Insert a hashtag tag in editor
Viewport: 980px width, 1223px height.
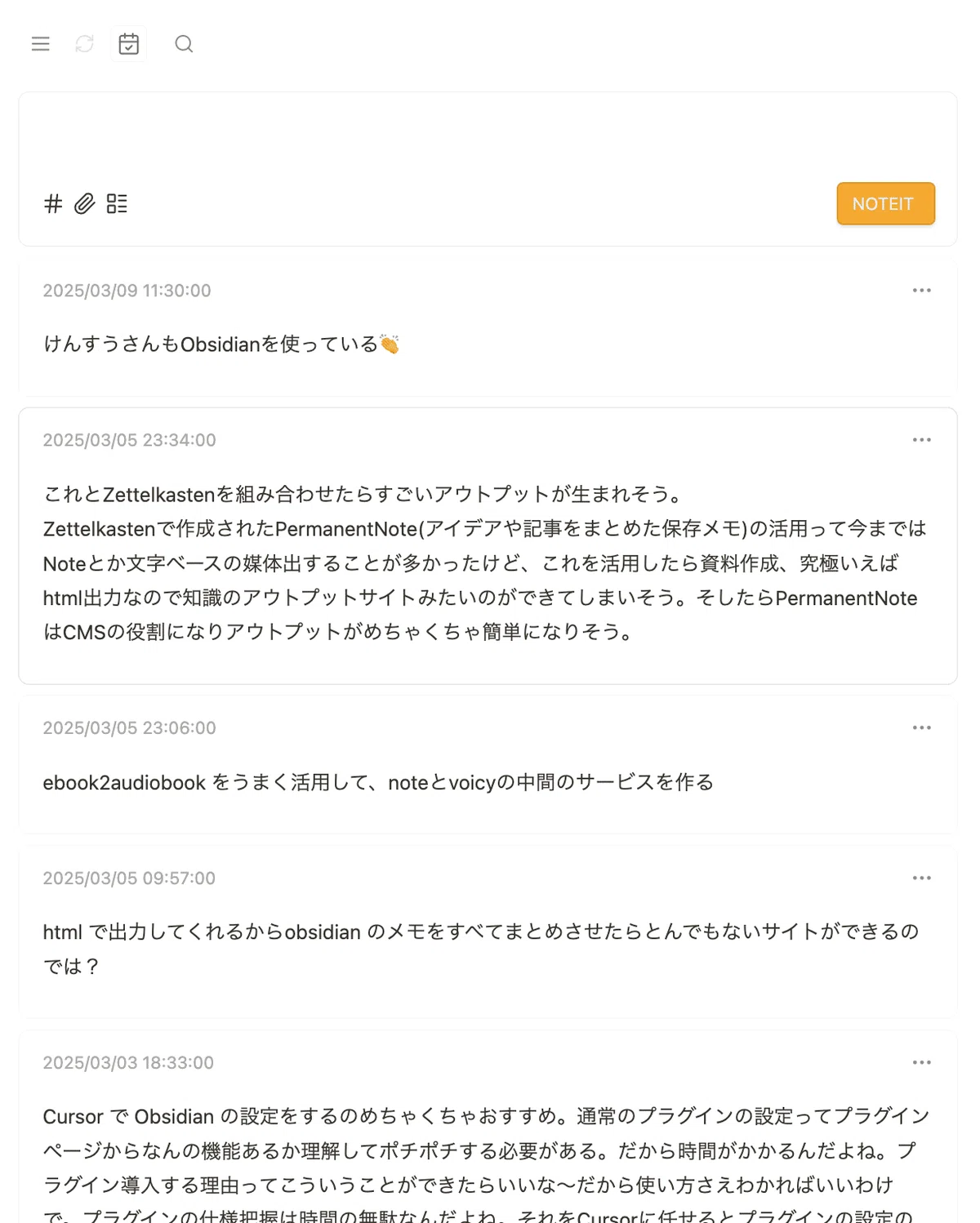[x=53, y=203]
